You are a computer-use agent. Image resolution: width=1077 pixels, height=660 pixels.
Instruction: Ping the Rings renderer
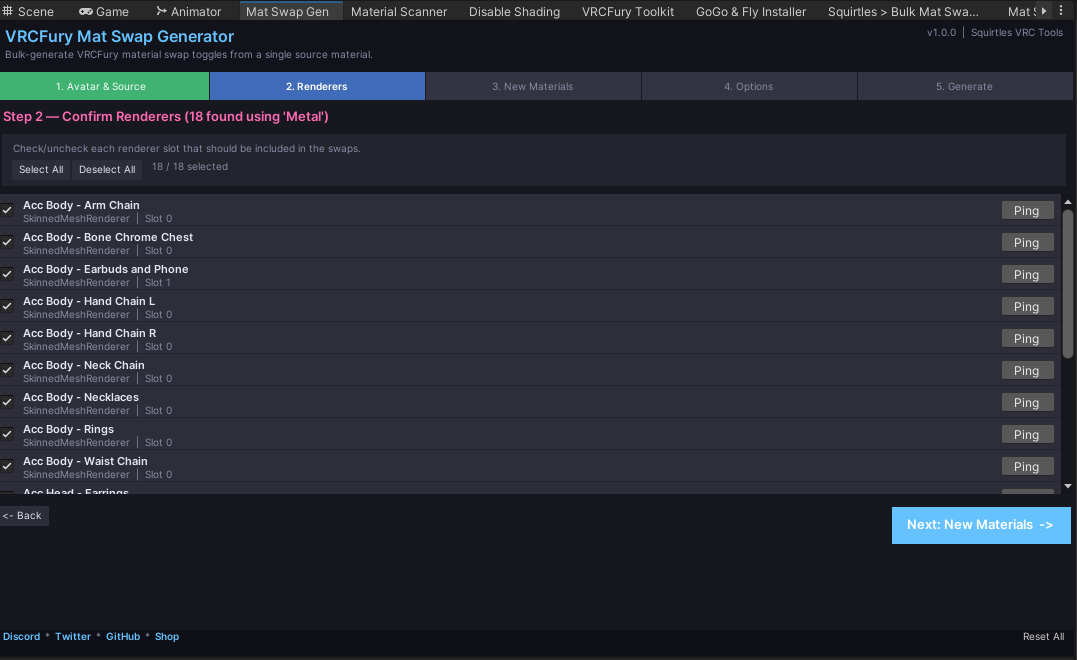[x=1027, y=435]
